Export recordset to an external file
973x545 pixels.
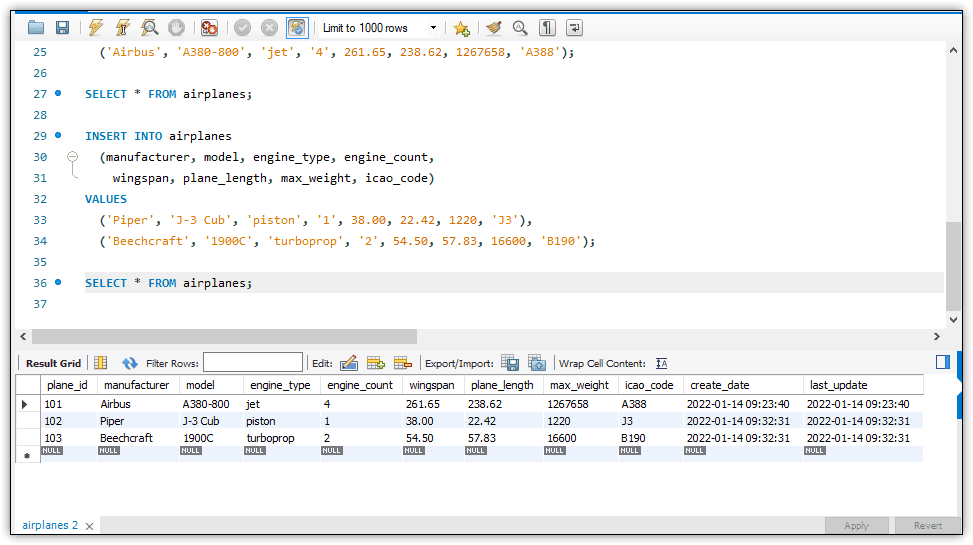point(510,363)
